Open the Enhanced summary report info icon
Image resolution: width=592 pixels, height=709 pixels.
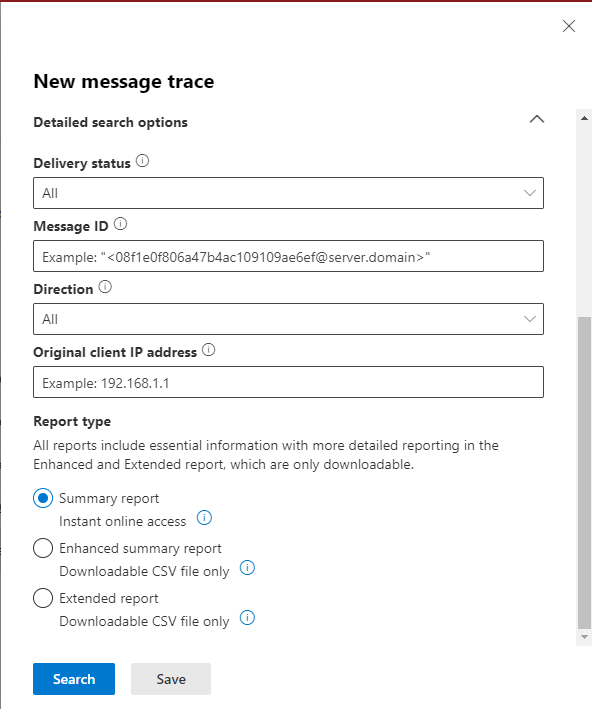(x=247, y=567)
